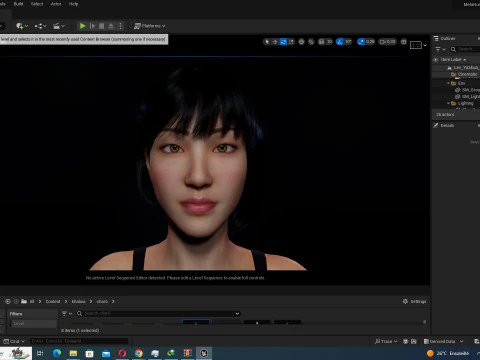Viewport: 480px width, 360px height.
Task: Click the surface snapping icon
Action: [x=311, y=42]
